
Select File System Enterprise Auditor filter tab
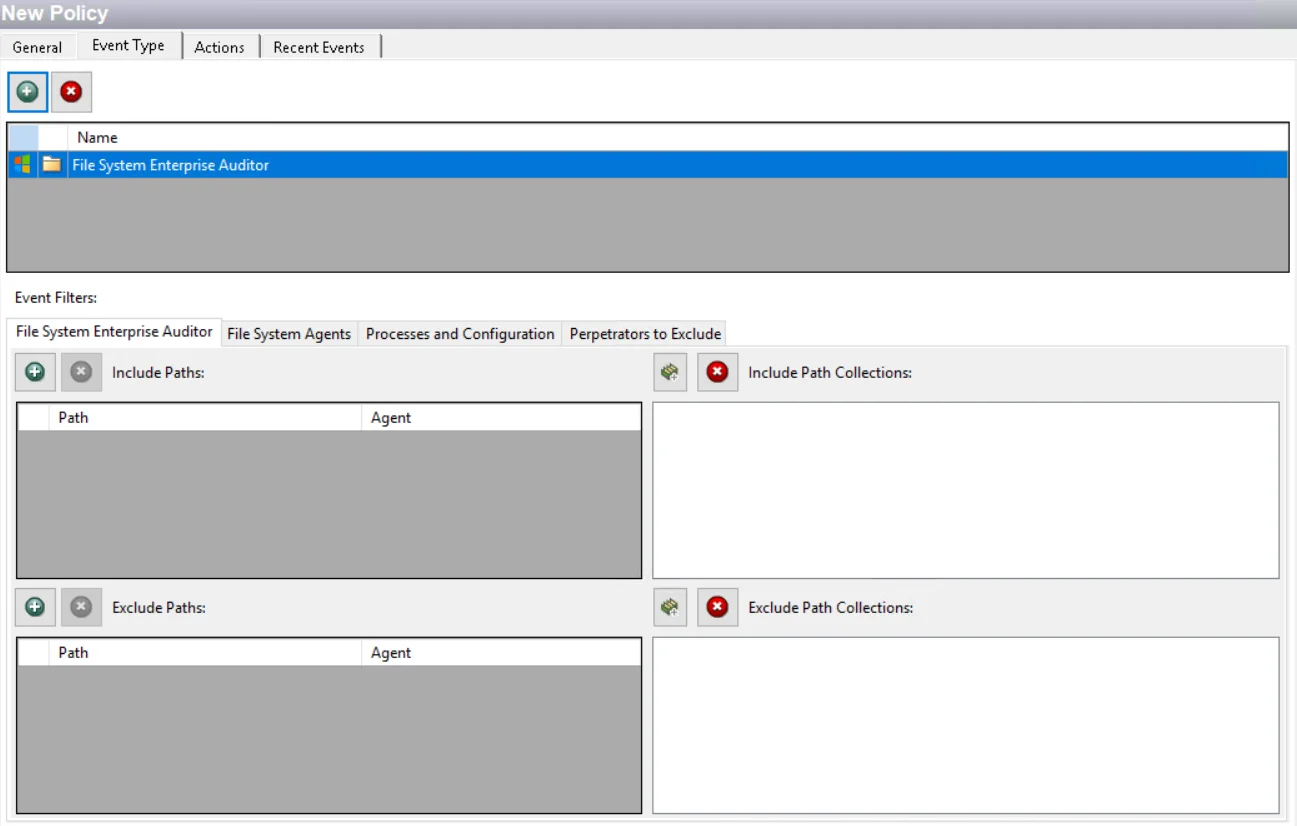[x=114, y=331]
